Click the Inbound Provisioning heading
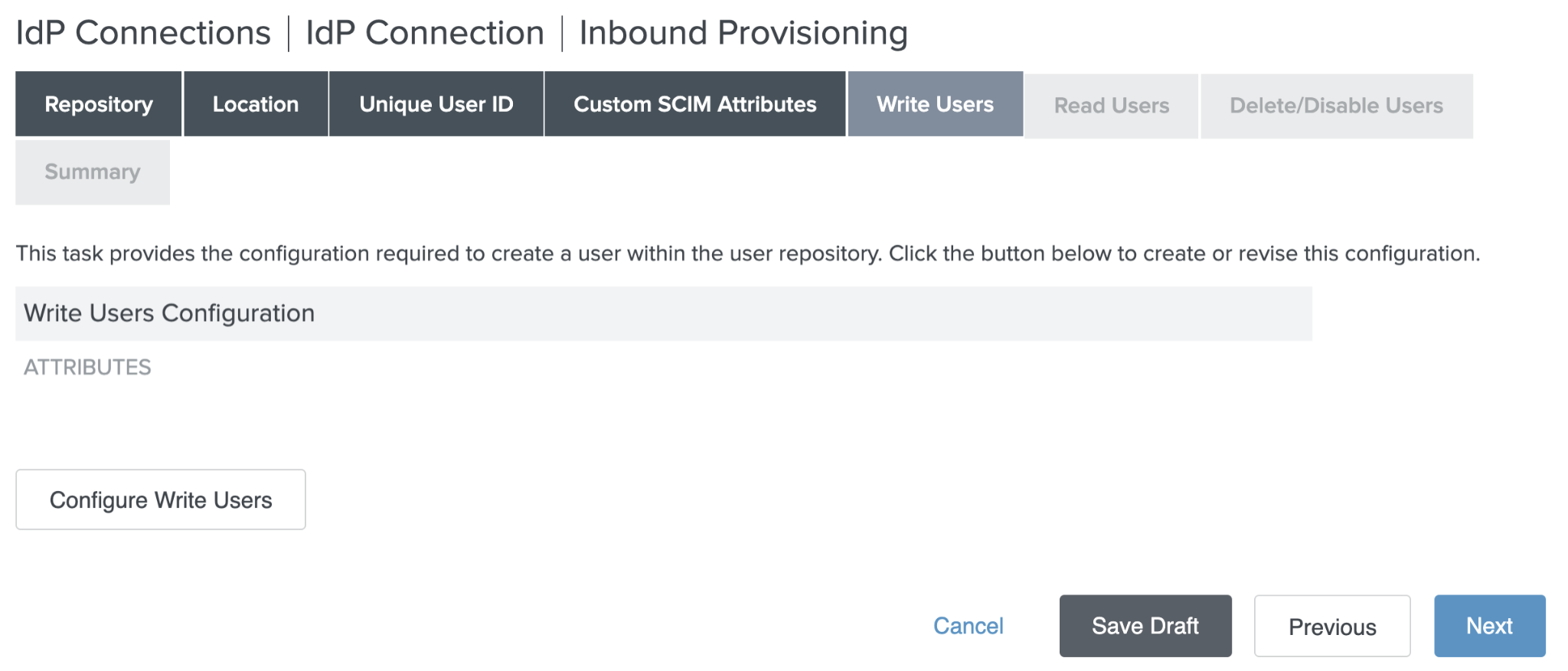 (743, 33)
